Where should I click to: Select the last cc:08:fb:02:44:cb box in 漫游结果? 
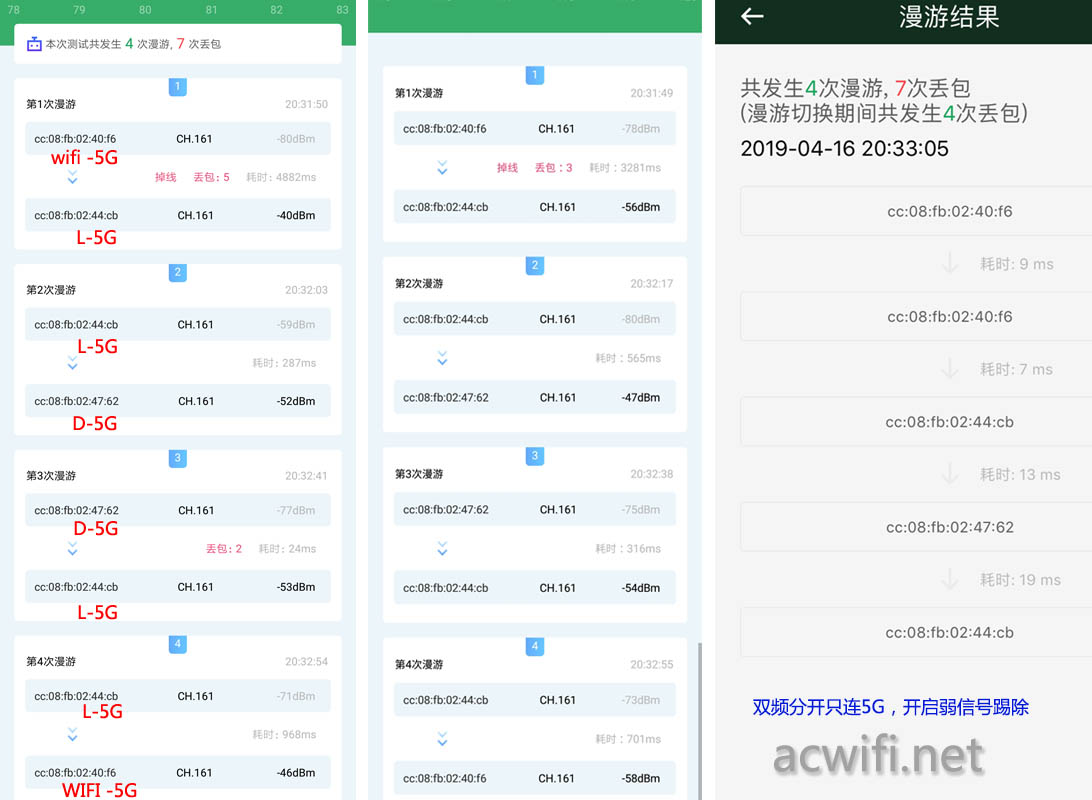(916, 632)
